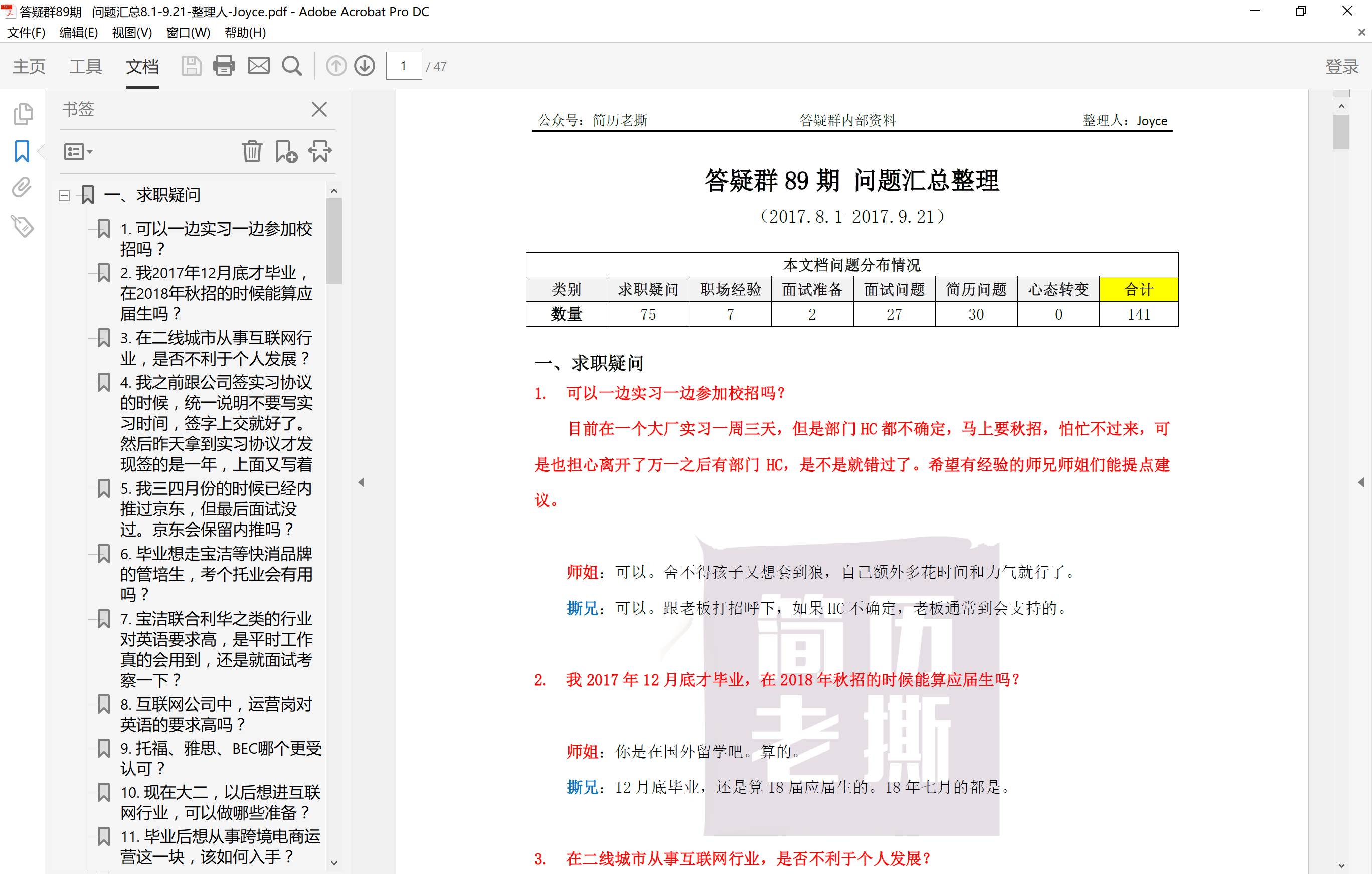This screenshot has height=874, width=1372.
Task: Open bookmark 3. 在二线城市从事互联网行业
Action: coord(216,348)
